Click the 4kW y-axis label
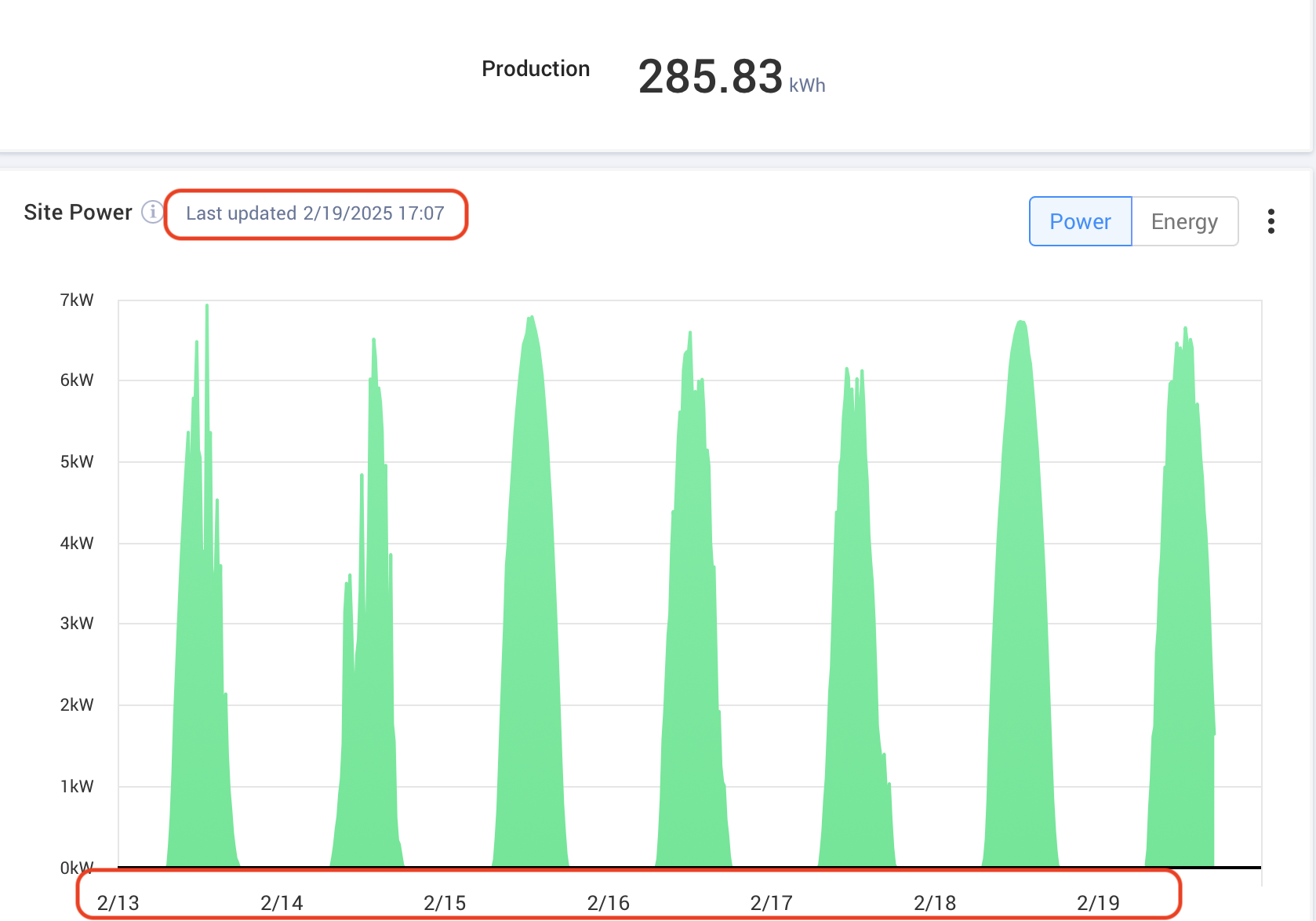This screenshot has width=1316, height=921. tap(77, 543)
